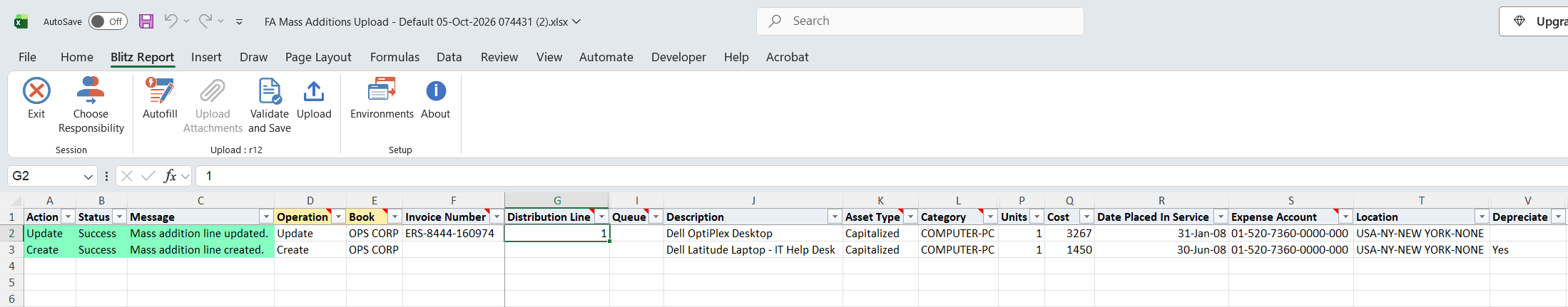Expand the file name dropdown chevron
Screen dimensions: 1568x307
[x=576, y=21]
